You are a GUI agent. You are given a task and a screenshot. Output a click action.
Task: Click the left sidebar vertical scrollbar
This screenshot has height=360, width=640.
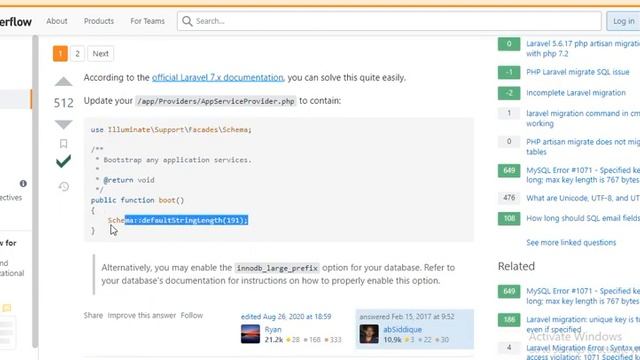coord(36,191)
